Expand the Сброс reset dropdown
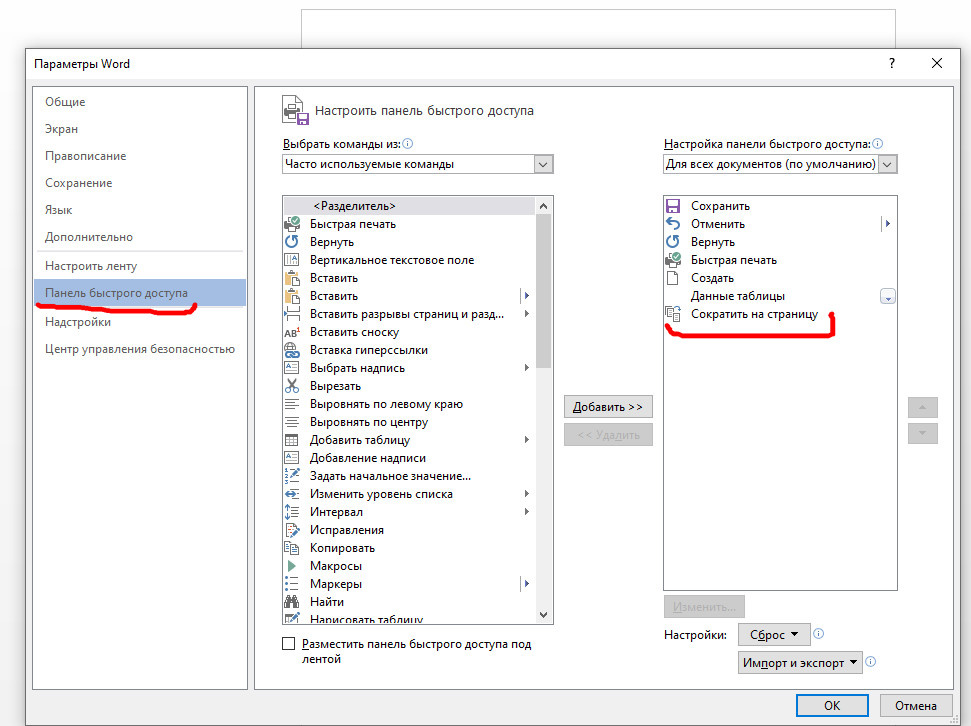The height and width of the screenshot is (726, 971). point(773,634)
